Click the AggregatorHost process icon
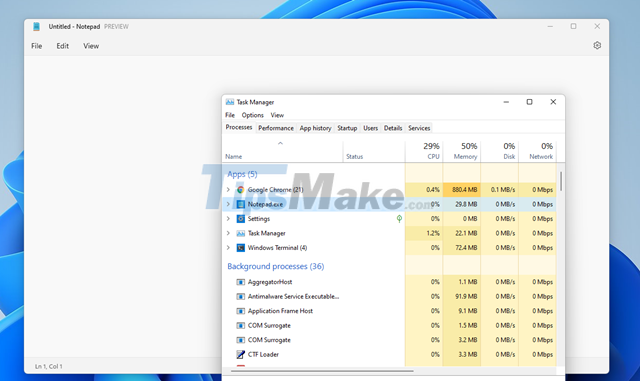Viewport: 640px width, 381px height. (x=240, y=282)
